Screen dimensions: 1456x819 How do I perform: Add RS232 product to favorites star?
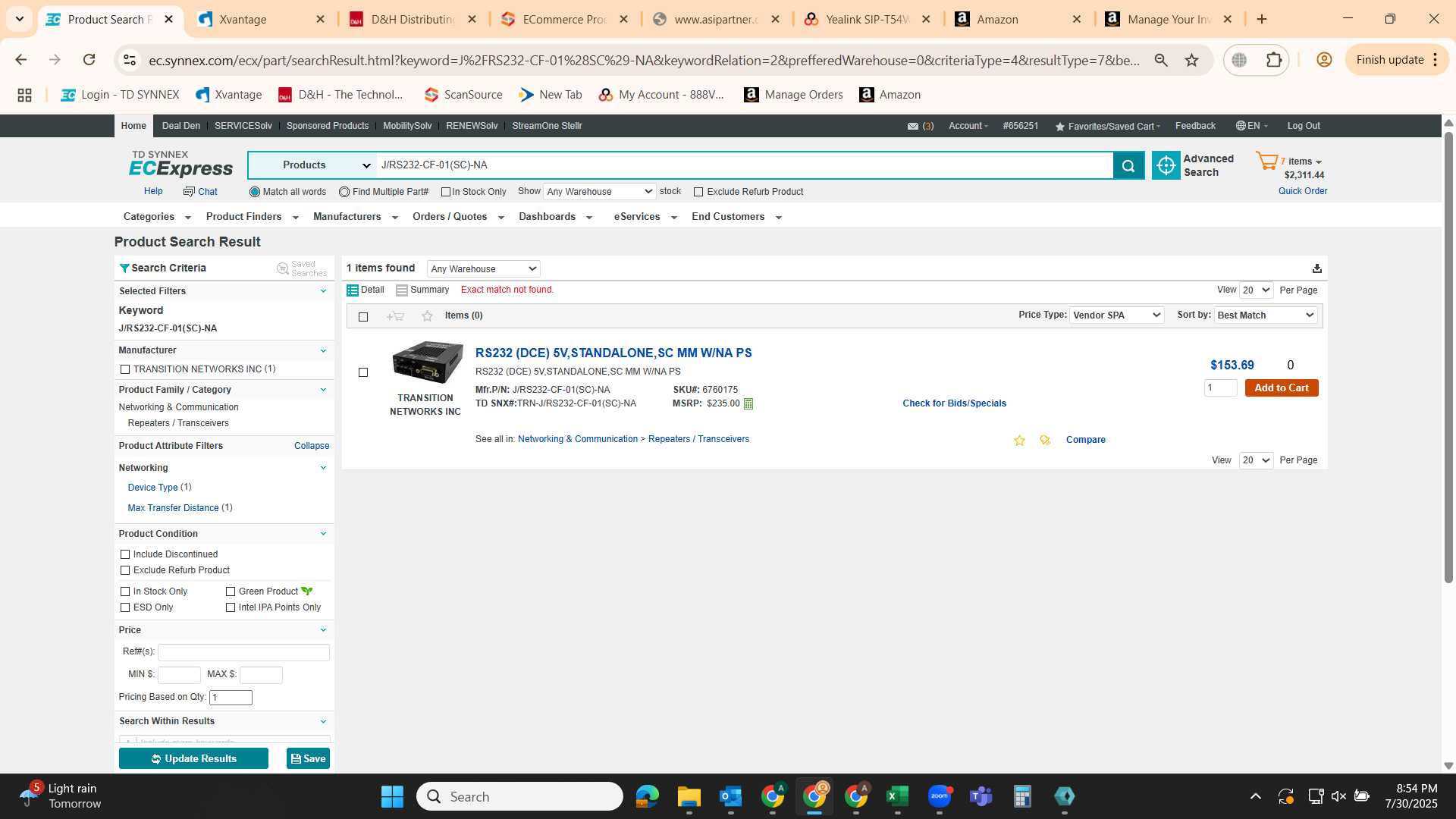click(x=1019, y=441)
